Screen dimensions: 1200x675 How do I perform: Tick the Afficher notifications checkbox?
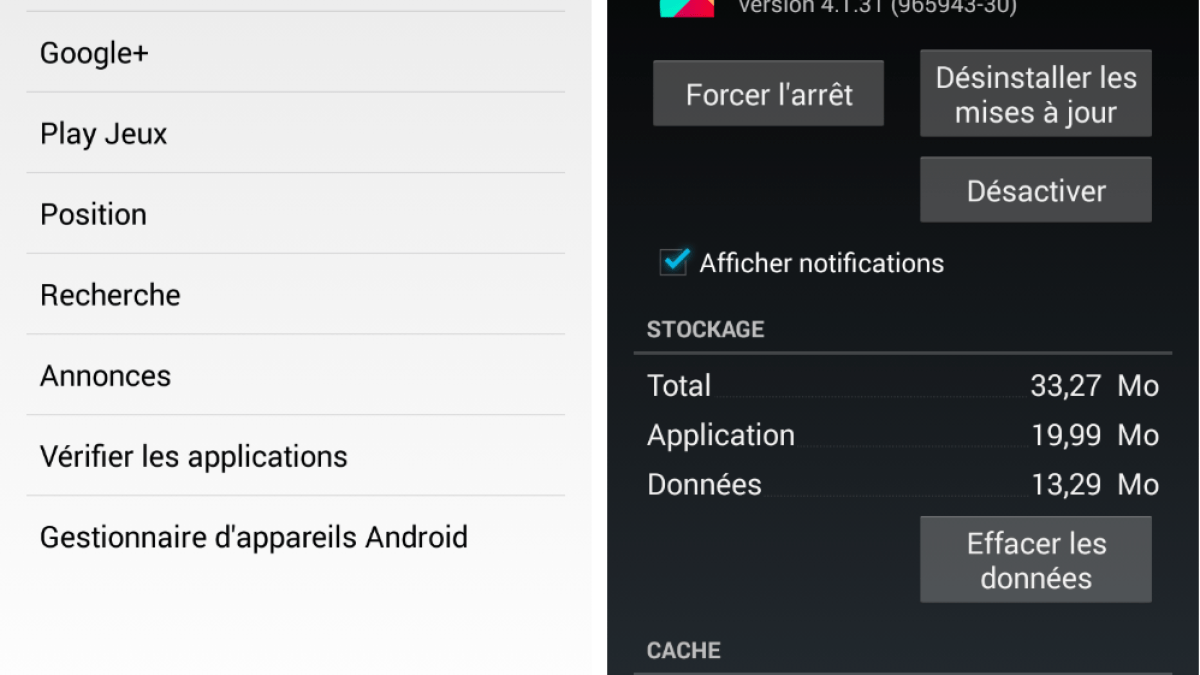click(x=674, y=263)
